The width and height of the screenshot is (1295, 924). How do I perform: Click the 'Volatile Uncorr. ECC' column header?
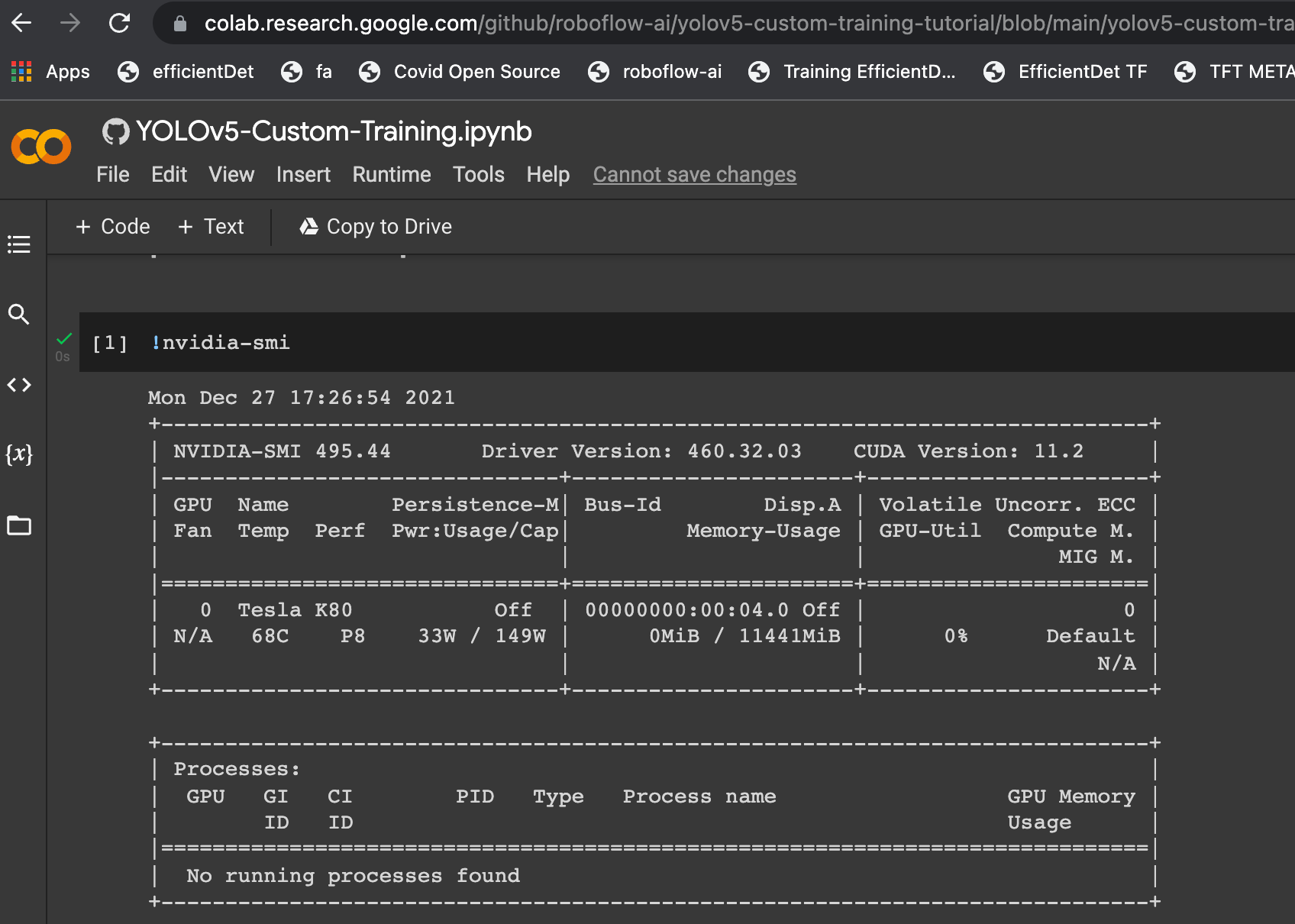click(x=1007, y=505)
